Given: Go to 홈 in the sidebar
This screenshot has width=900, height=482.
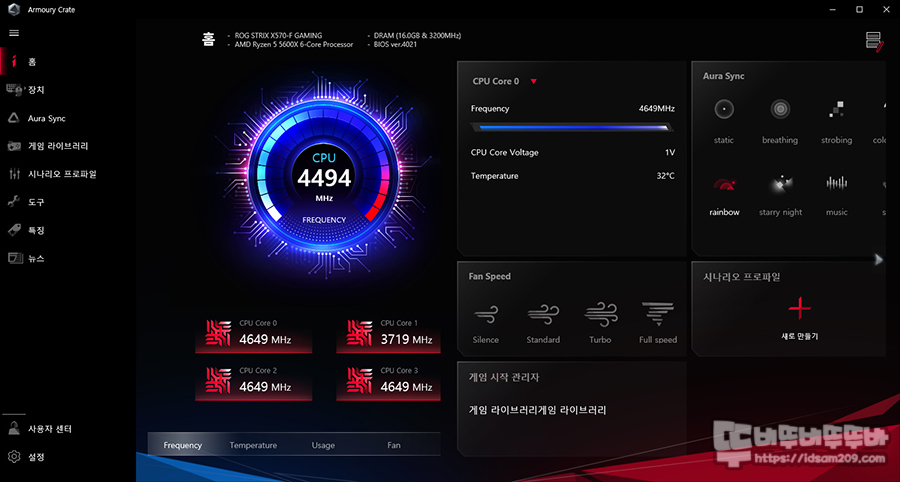Looking at the screenshot, I should pos(33,62).
